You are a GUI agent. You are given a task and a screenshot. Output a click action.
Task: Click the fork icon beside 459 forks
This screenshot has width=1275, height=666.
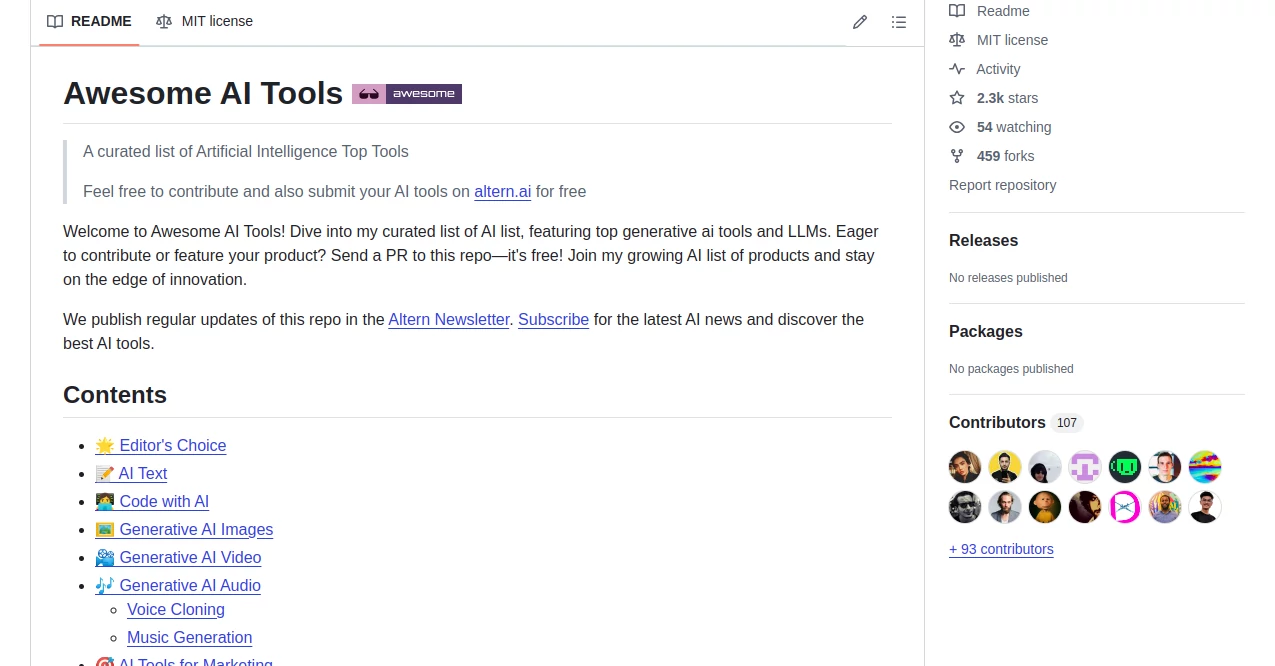point(957,156)
